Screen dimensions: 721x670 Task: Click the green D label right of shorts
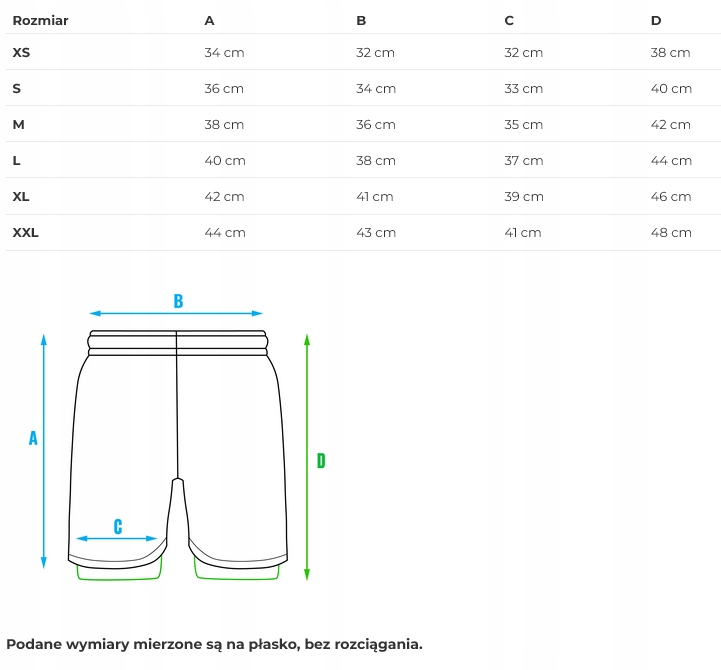tap(321, 460)
